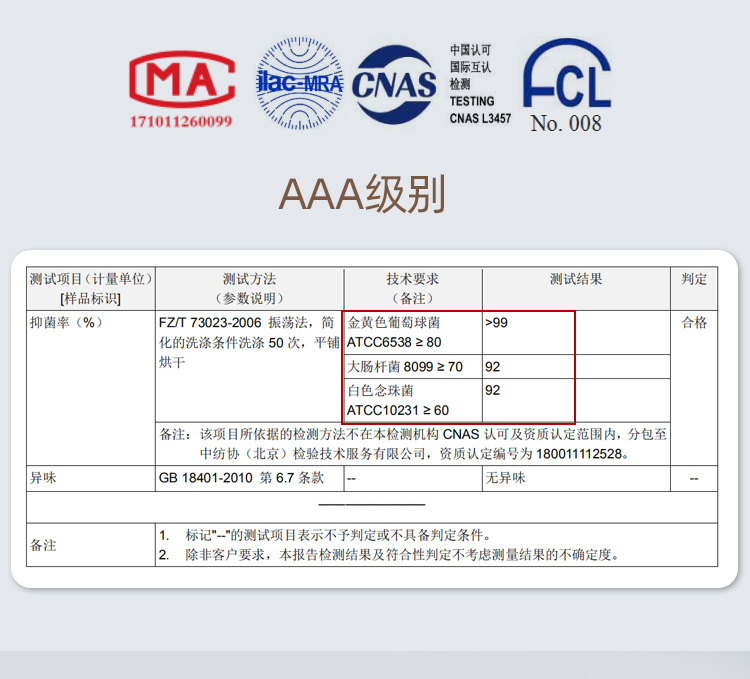Click the ilac-MRA globe logo
This screenshot has width=750, height=679.
[x=300, y=85]
